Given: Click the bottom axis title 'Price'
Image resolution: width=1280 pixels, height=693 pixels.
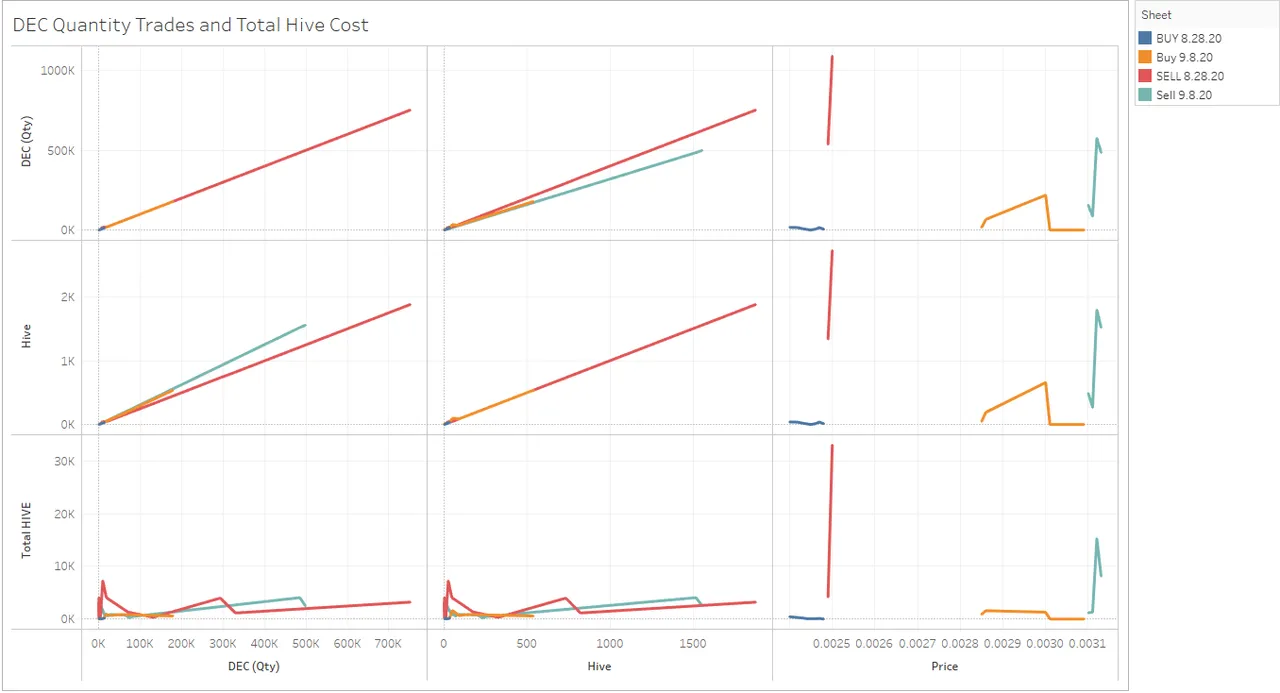Looking at the screenshot, I should tap(944, 666).
